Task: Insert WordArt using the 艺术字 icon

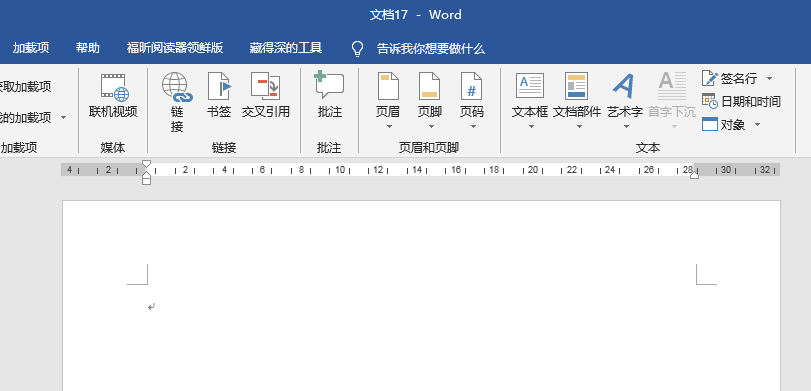Action: [624, 86]
